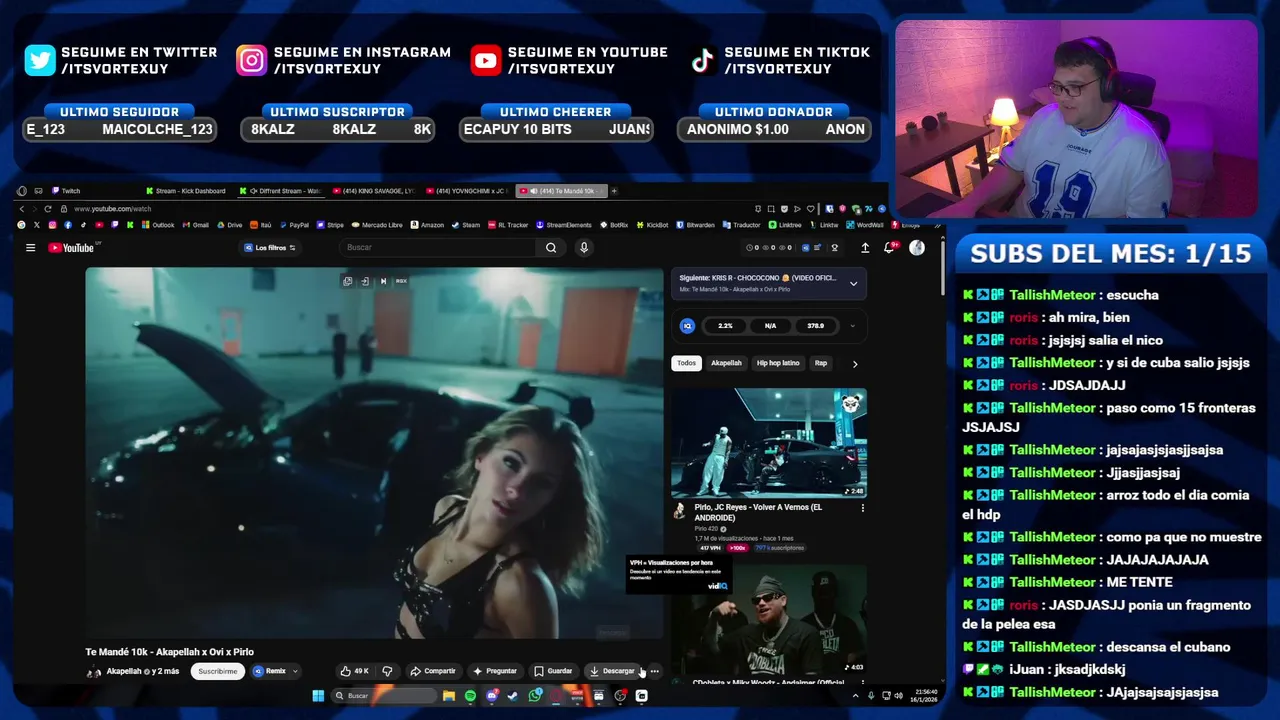Open the taskbar clock showing 21:56:40
This screenshot has width=1280, height=720.
click(x=926, y=696)
